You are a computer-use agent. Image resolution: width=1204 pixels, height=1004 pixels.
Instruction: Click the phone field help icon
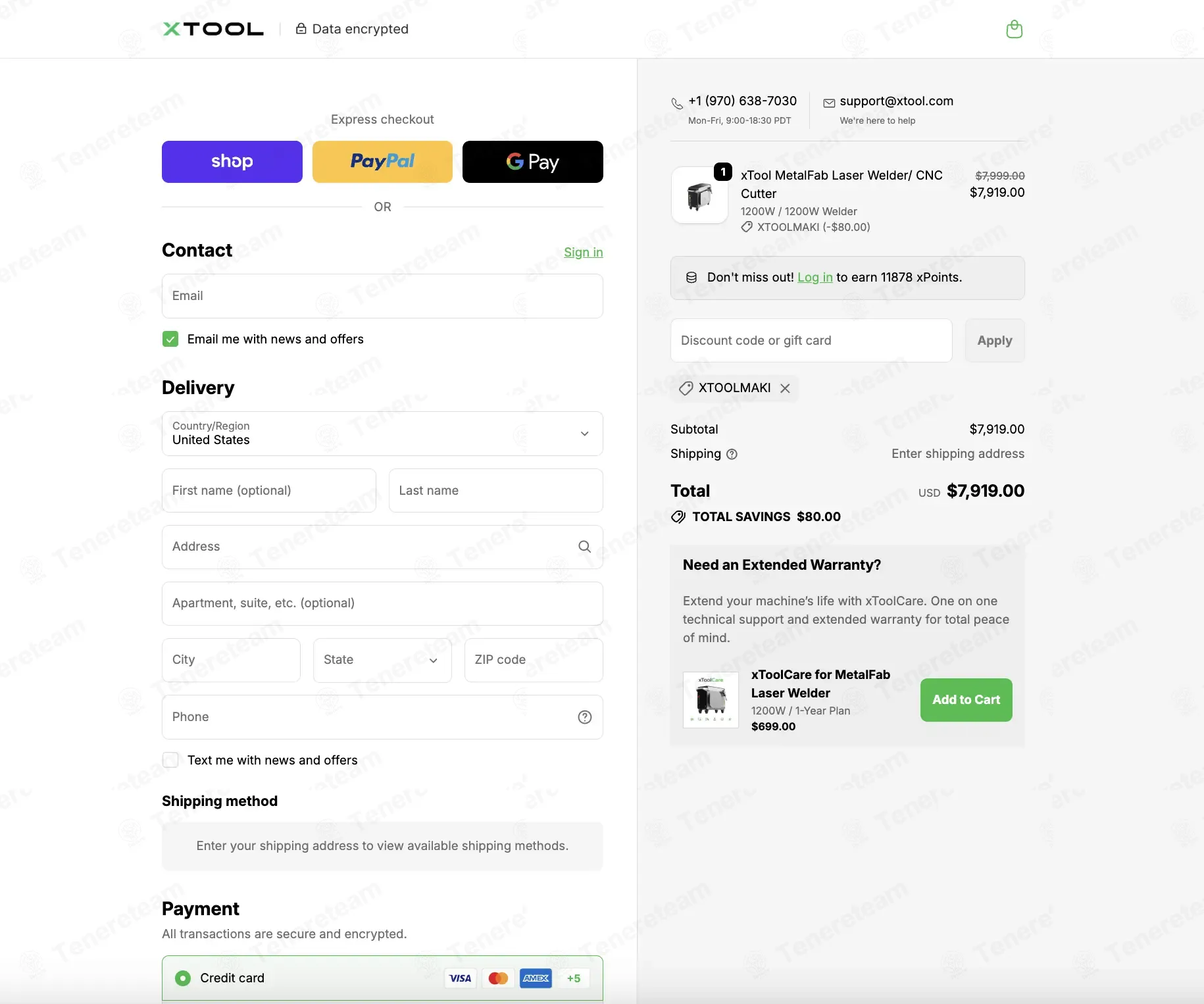[584, 717]
